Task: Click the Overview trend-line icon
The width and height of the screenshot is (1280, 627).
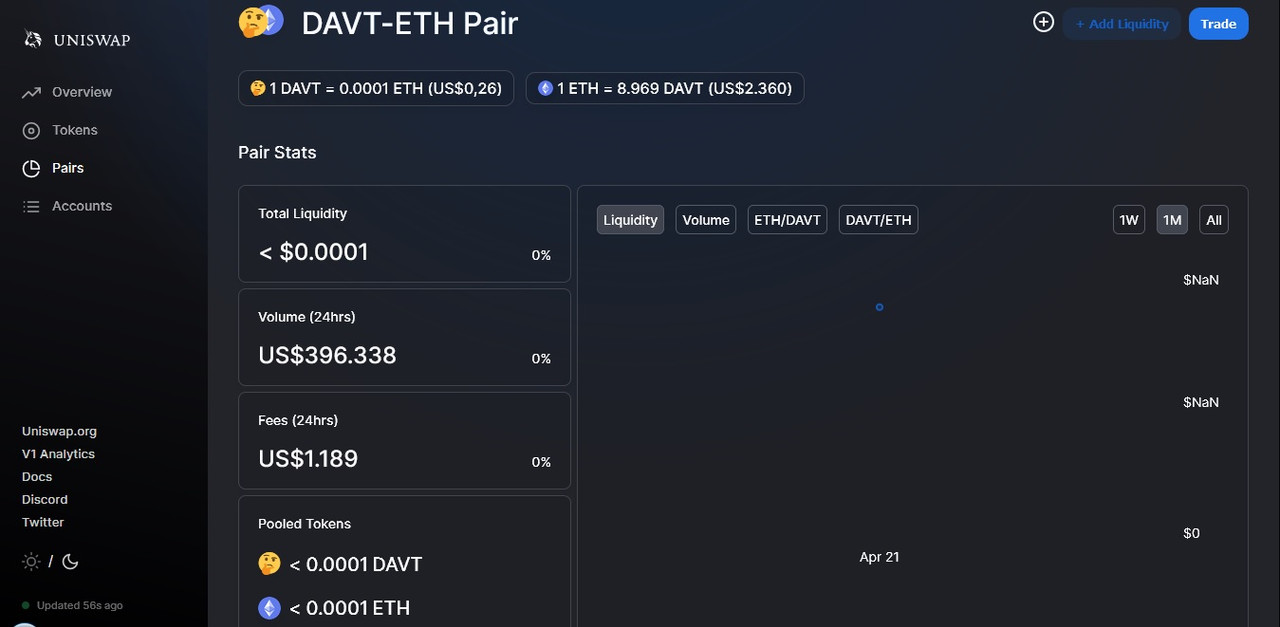Action: (31, 92)
